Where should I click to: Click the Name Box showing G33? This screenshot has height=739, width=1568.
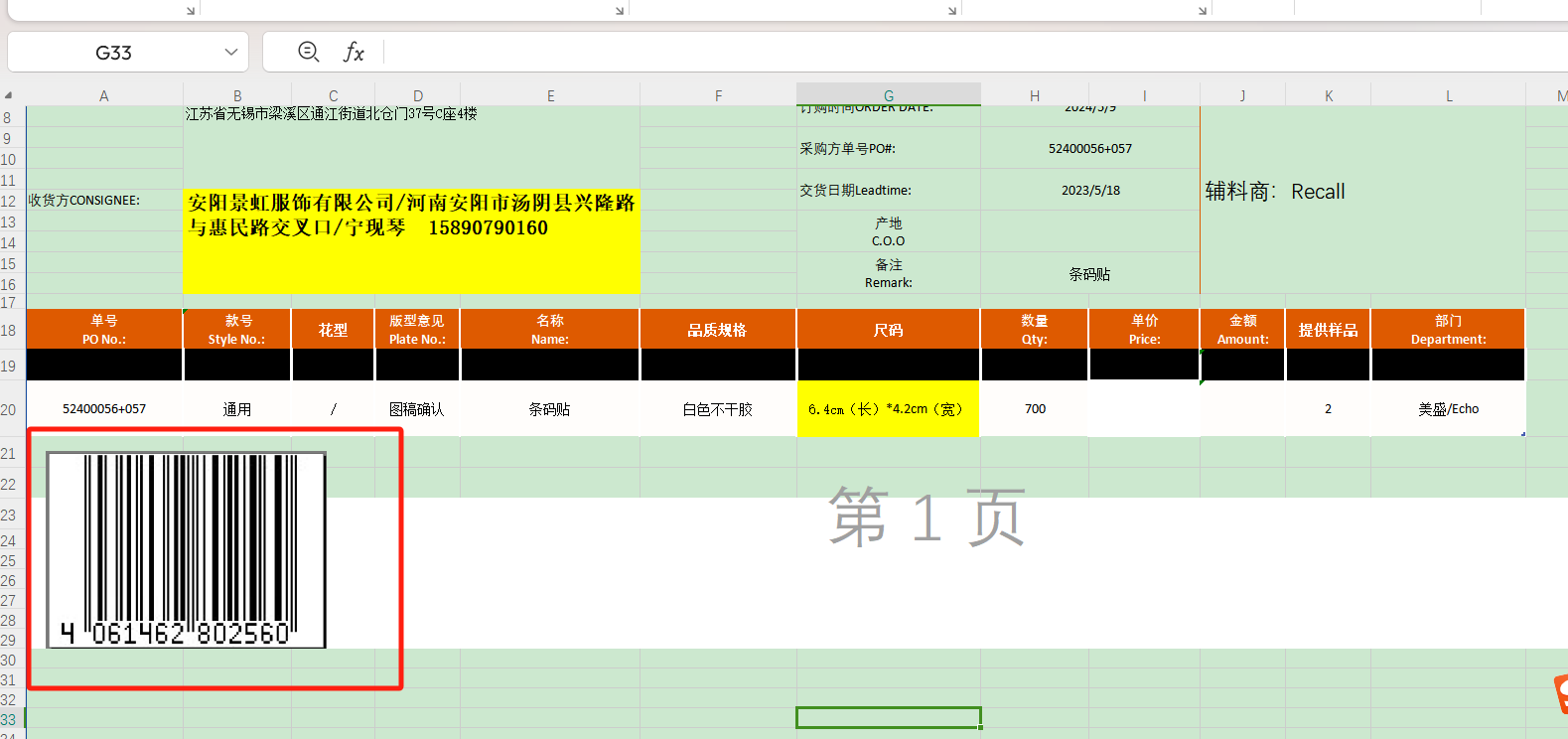[114, 53]
